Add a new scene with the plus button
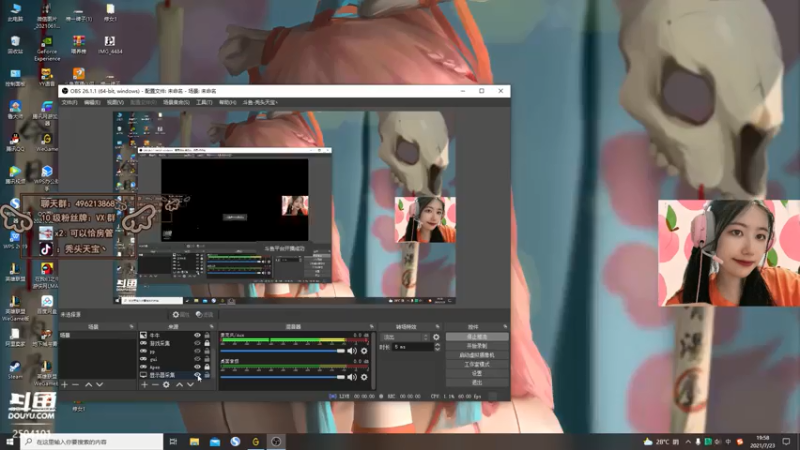 click(65, 384)
